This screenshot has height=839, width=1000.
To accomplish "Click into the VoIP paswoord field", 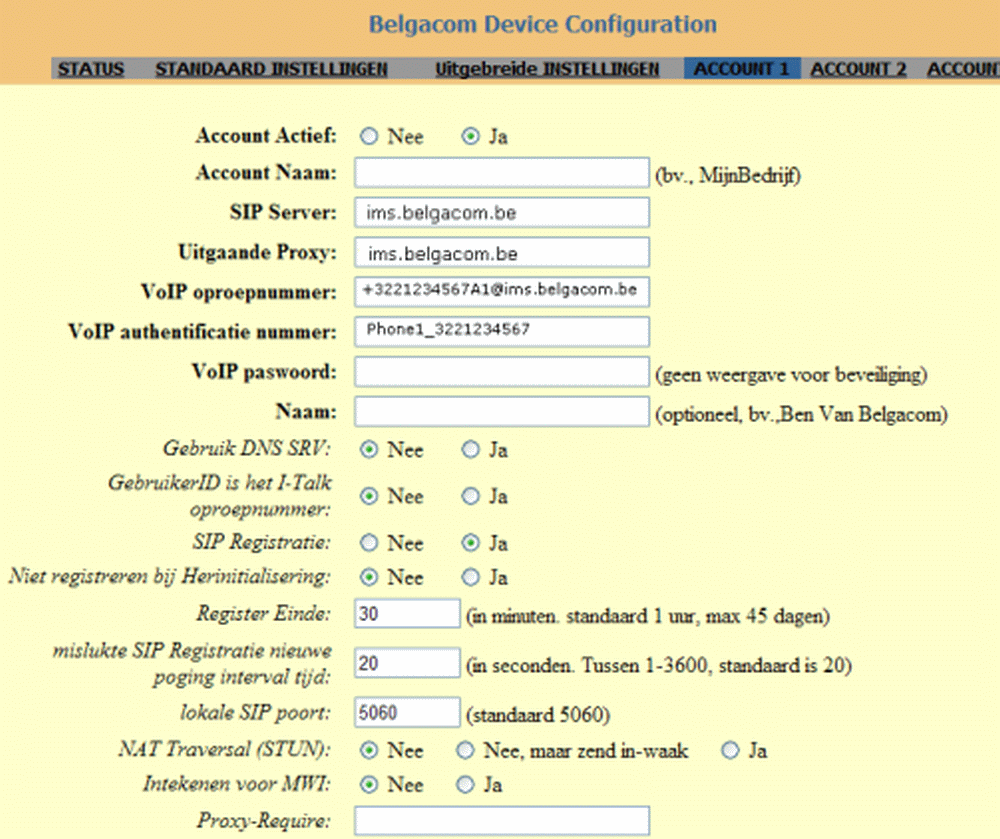I will (x=502, y=372).
